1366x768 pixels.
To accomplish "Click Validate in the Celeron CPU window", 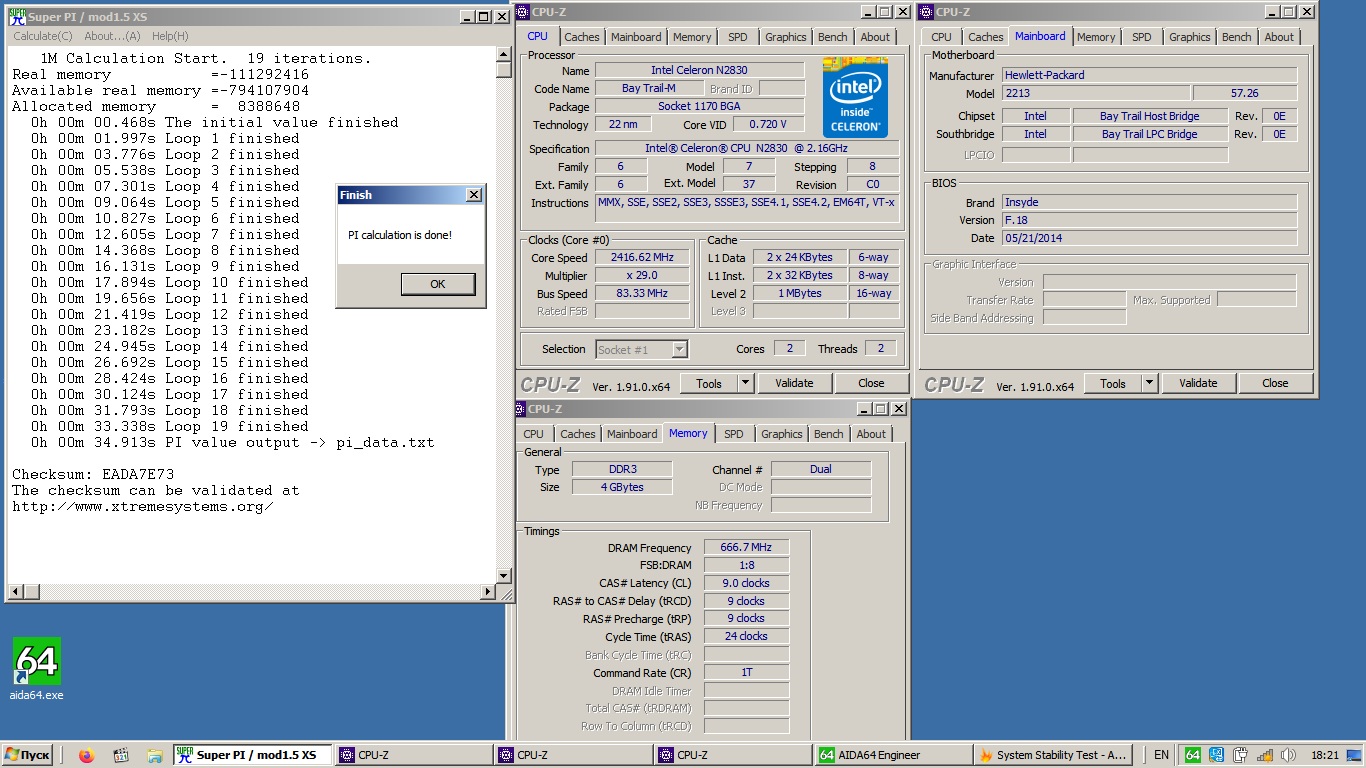I will click(x=794, y=383).
